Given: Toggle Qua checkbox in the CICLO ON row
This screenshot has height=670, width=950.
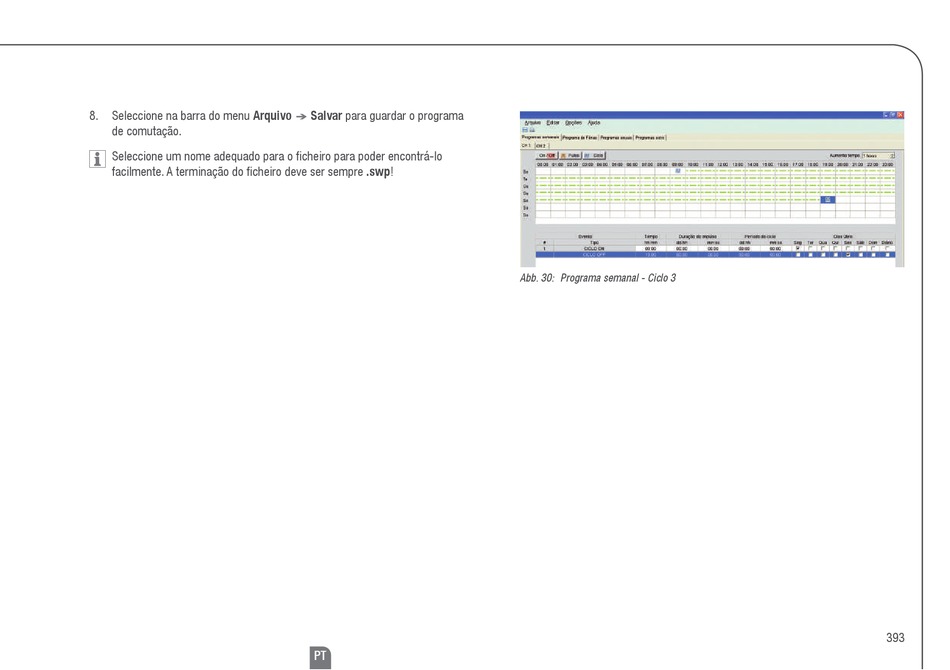Looking at the screenshot, I should (x=823, y=248).
